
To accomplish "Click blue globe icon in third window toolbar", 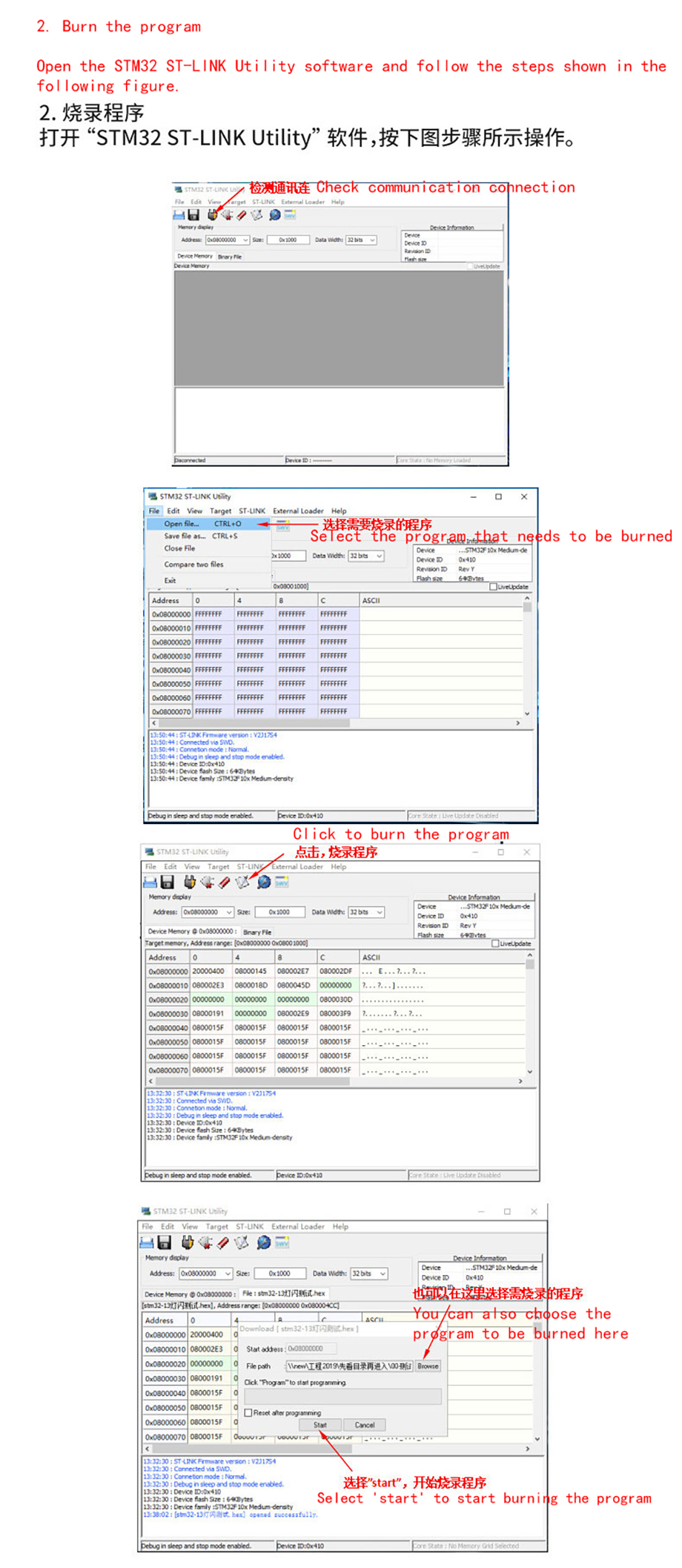I will [264, 882].
